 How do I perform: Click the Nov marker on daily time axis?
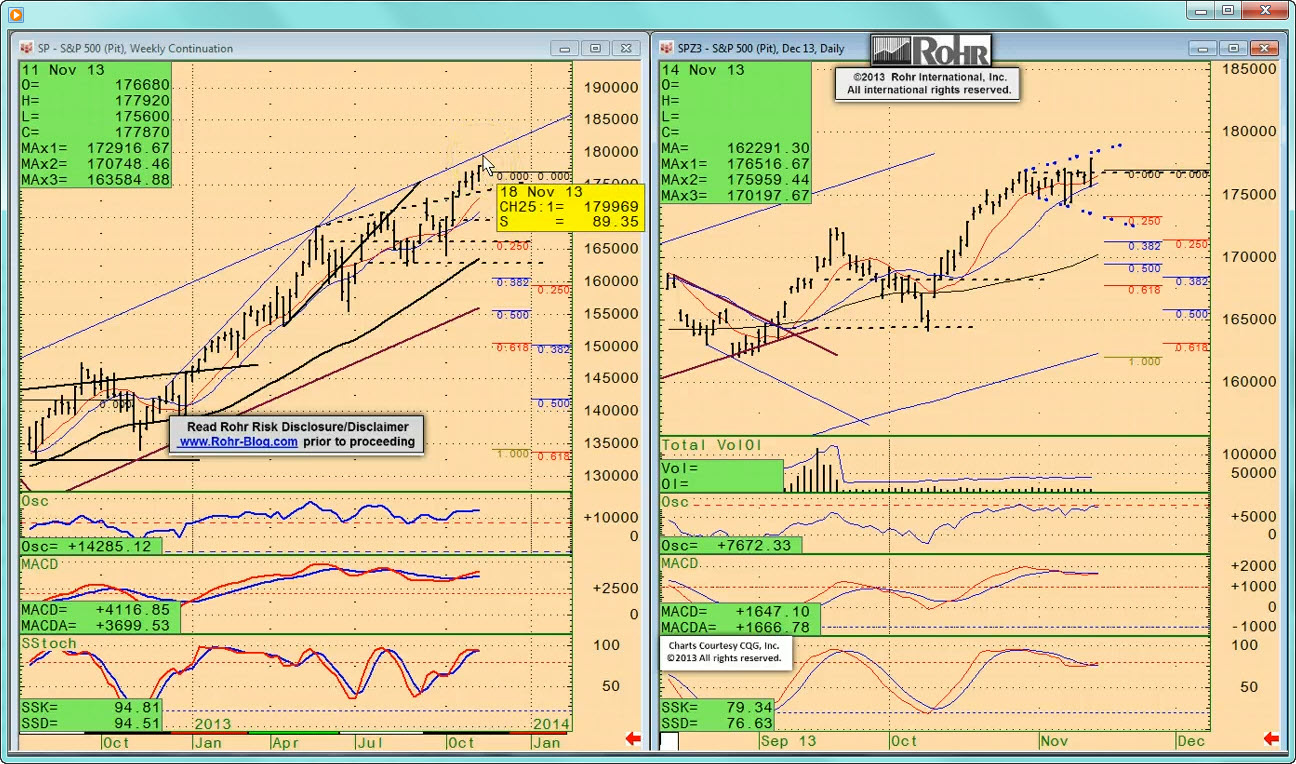click(1054, 741)
